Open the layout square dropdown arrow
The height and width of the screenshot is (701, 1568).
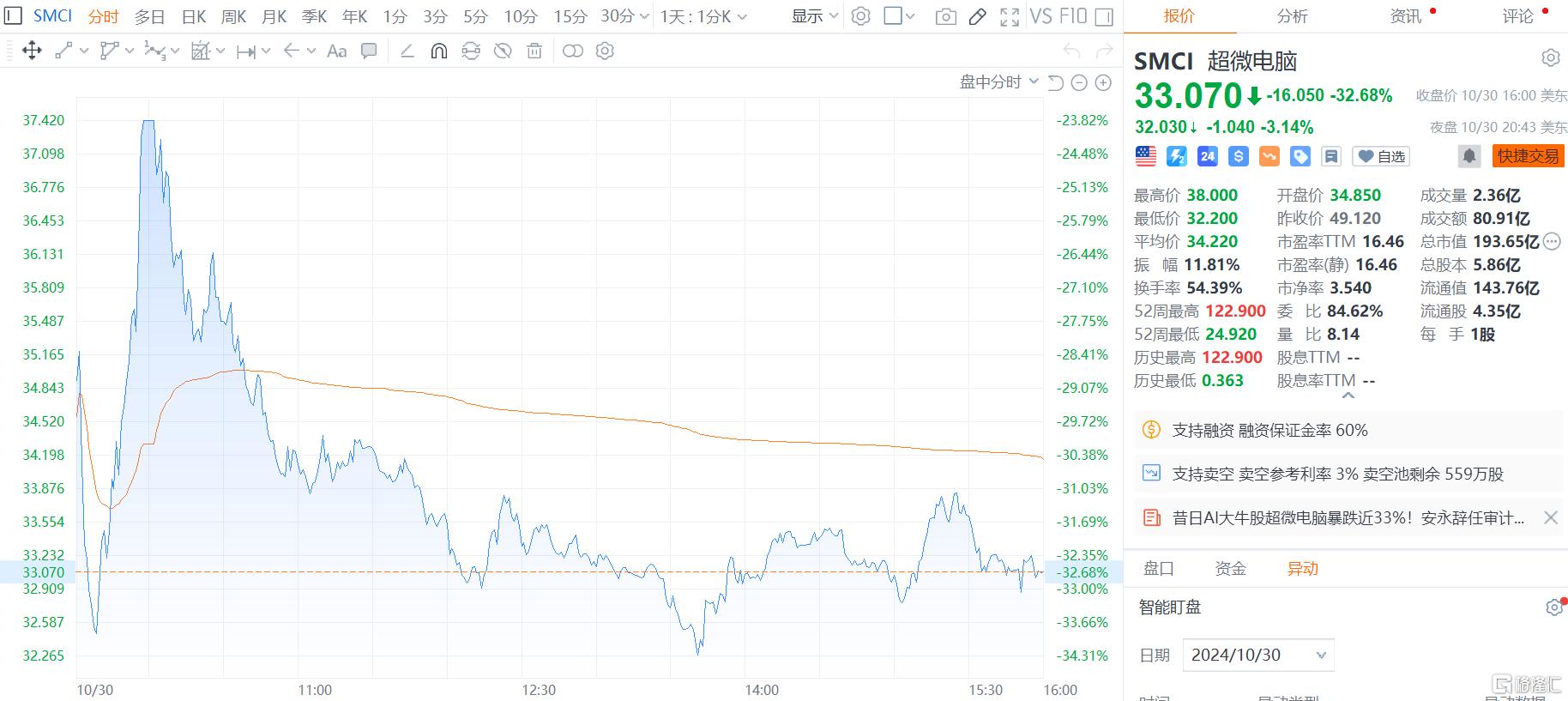coord(910,16)
